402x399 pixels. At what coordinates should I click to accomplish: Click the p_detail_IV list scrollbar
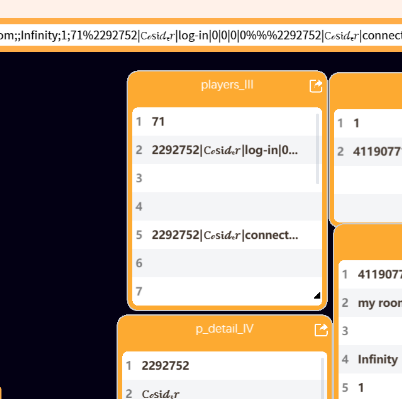tap(322, 378)
